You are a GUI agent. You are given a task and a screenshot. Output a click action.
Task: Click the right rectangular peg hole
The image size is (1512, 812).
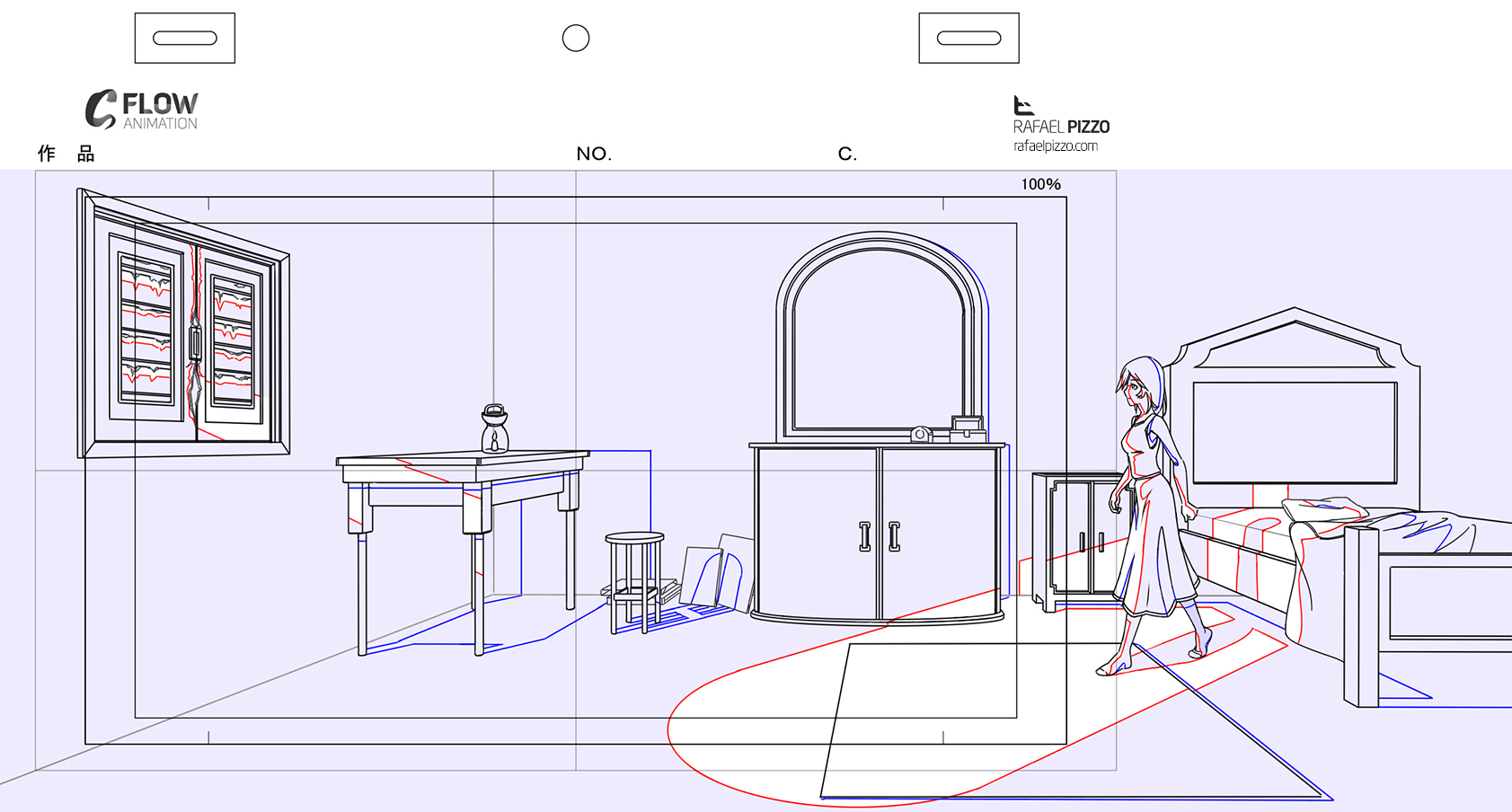[968, 38]
